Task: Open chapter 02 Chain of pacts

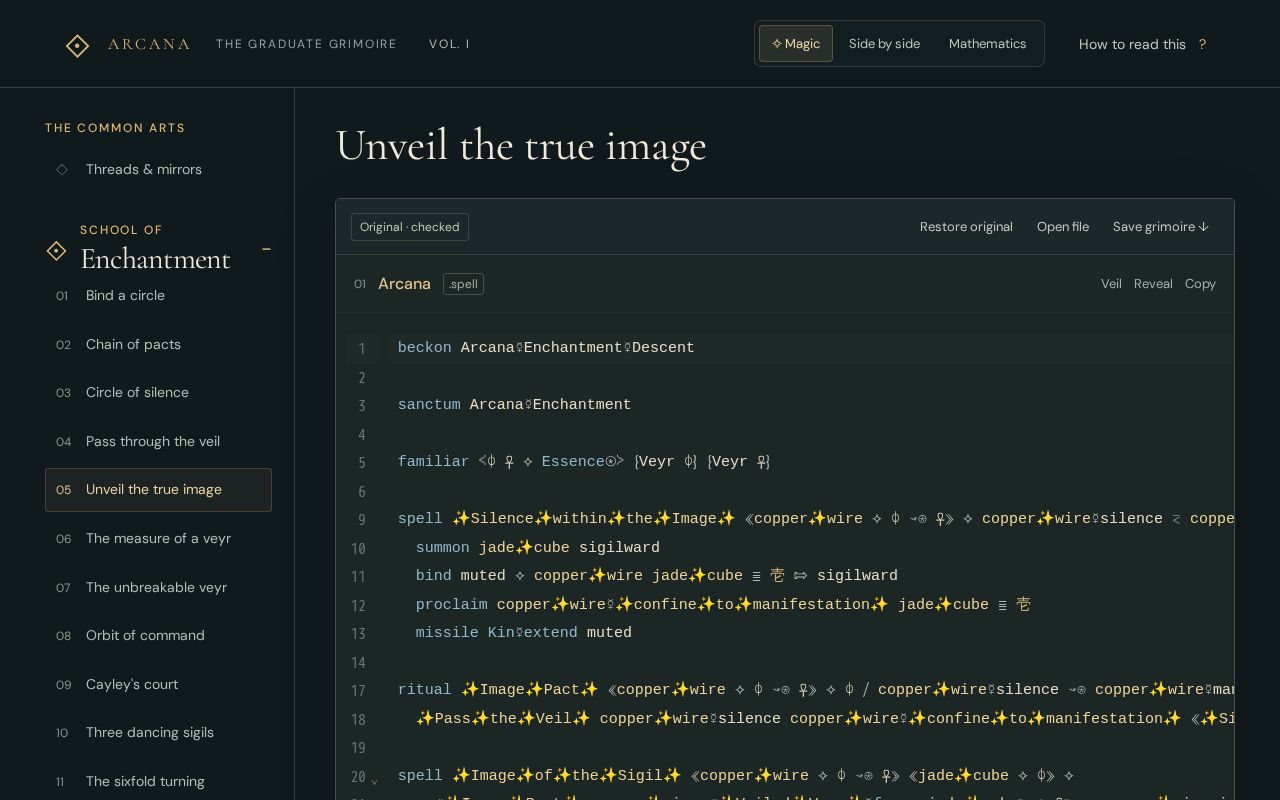Action: tap(158, 344)
